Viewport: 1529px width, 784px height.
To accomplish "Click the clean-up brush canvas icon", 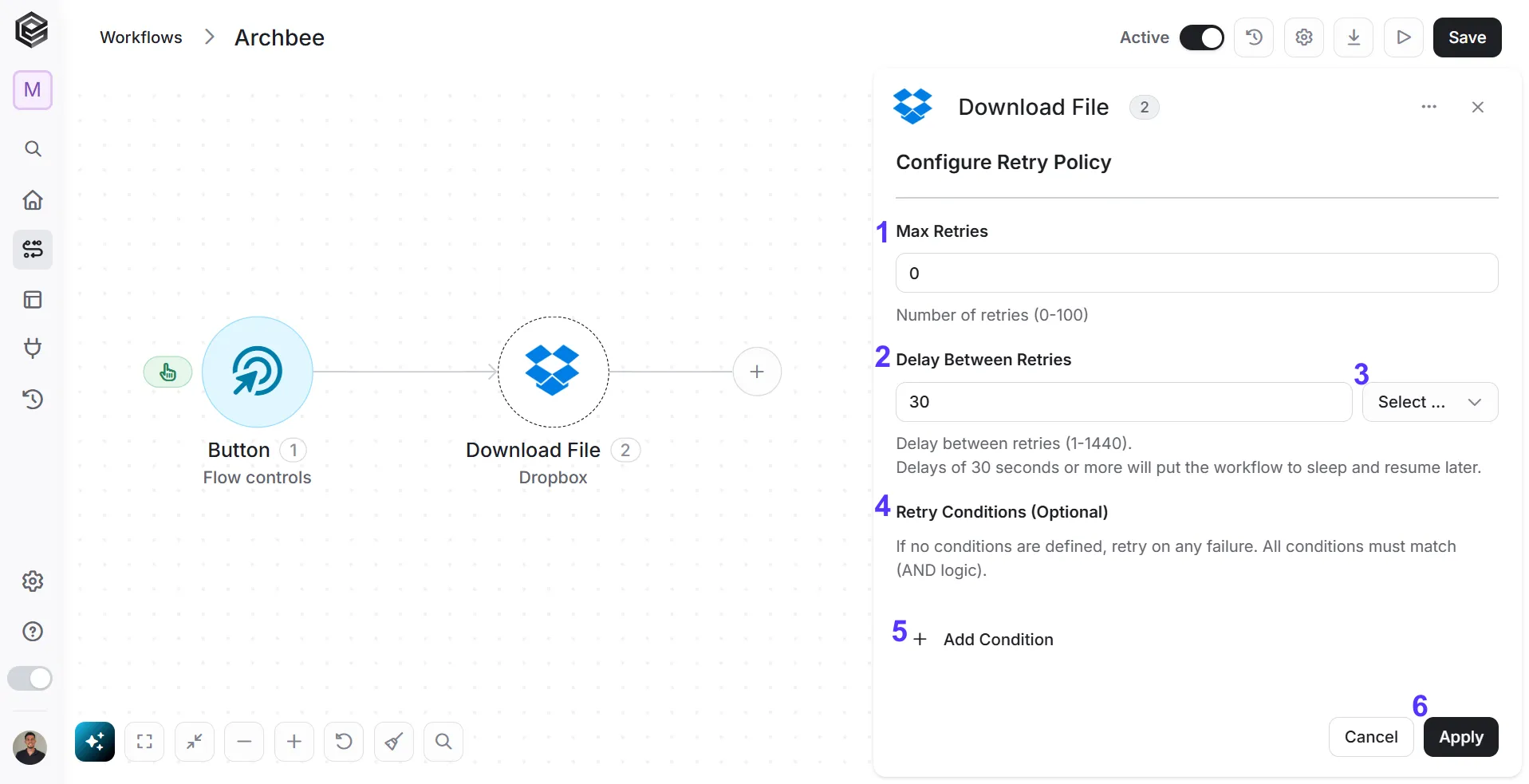I will pos(394,742).
